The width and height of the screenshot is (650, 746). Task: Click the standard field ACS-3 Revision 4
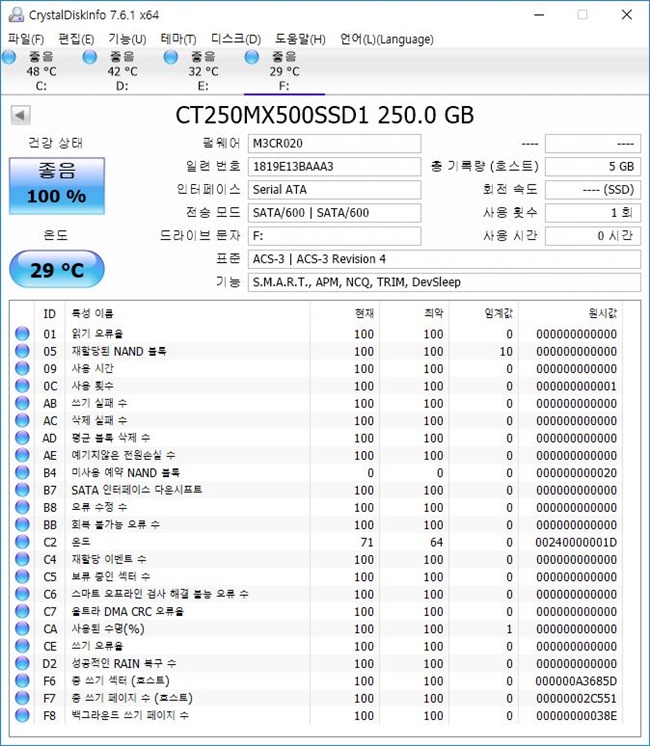pos(444,259)
